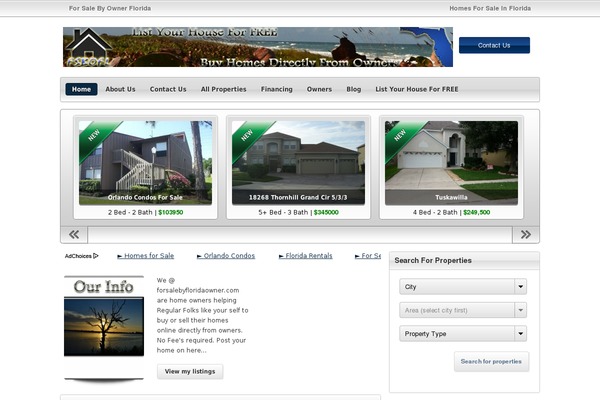This screenshot has height=400, width=600.
Task: Click the Our Info sunset image
Action: pyautogui.click(x=104, y=327)
